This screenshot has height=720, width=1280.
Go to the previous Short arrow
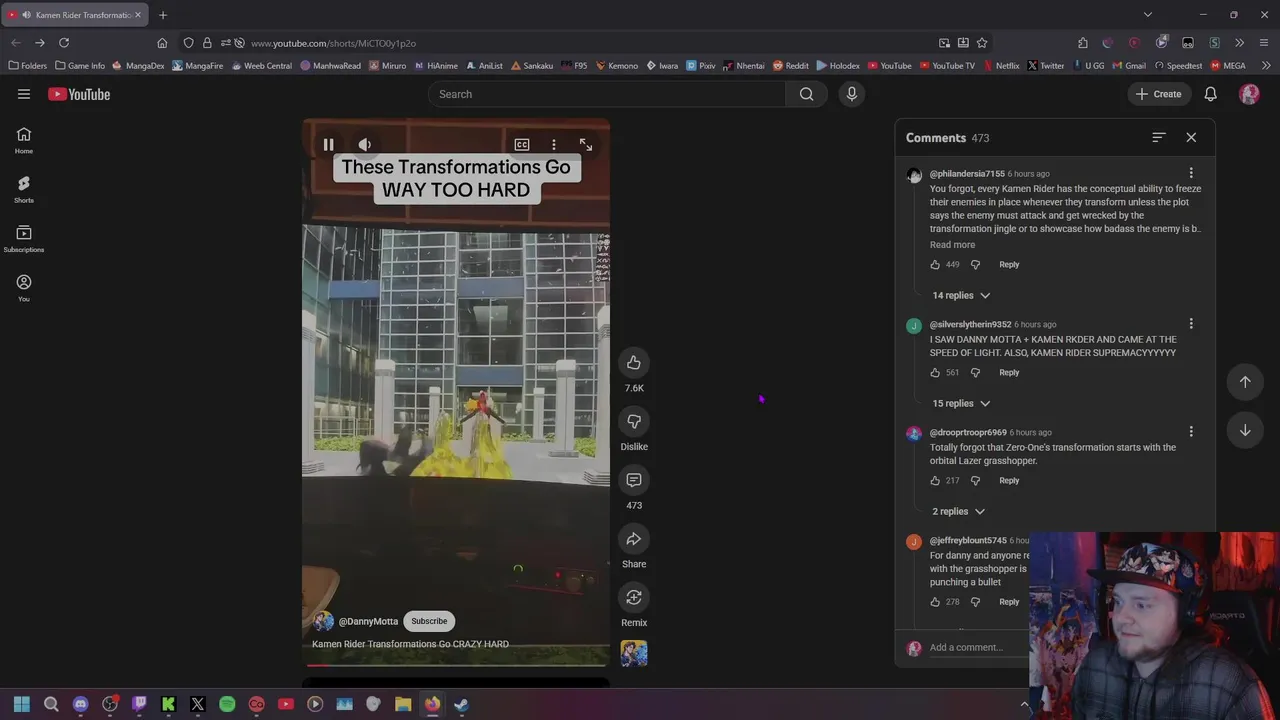pyautogui.click(x=1245, y=381)
